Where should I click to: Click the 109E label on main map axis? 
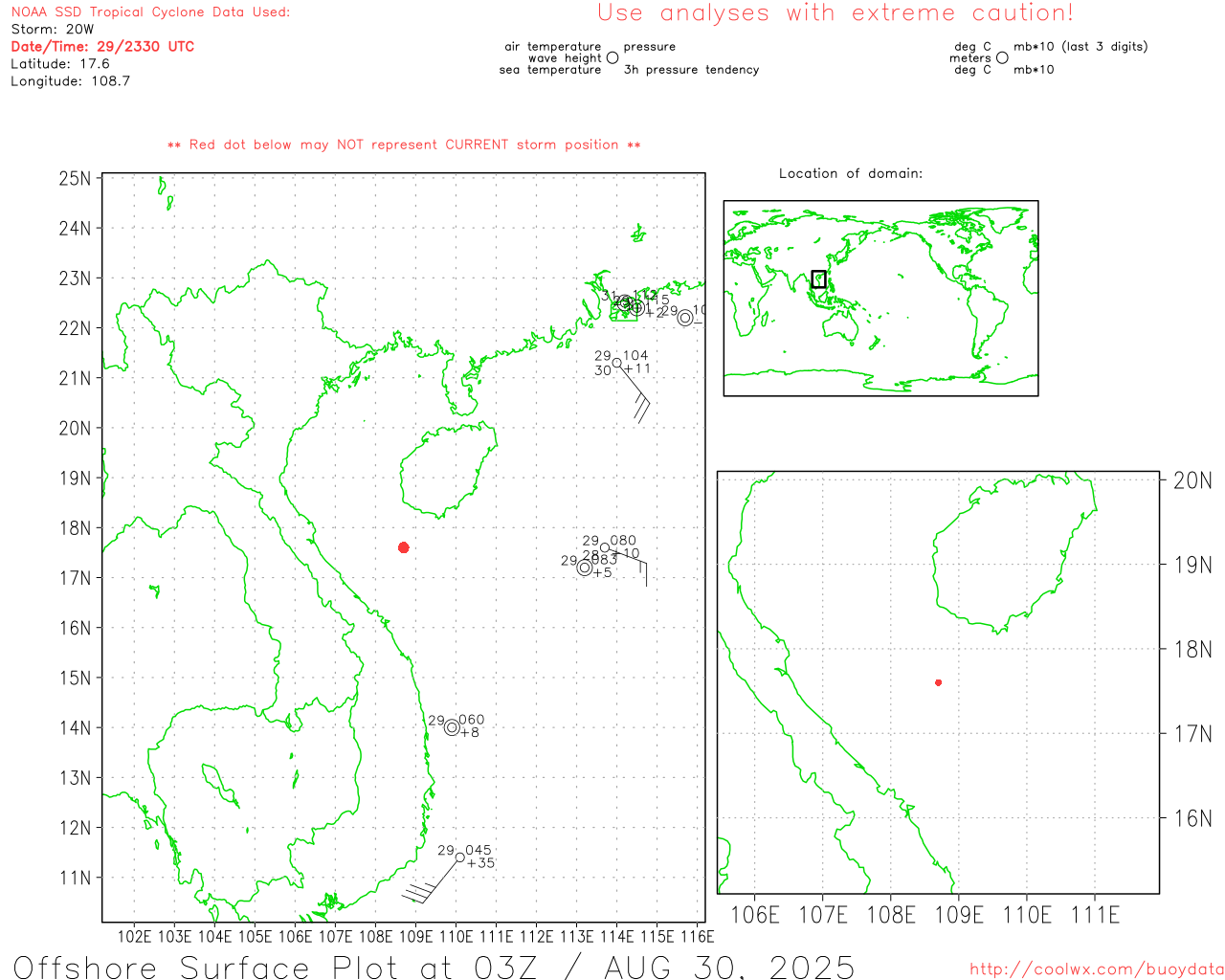[415, 936]
